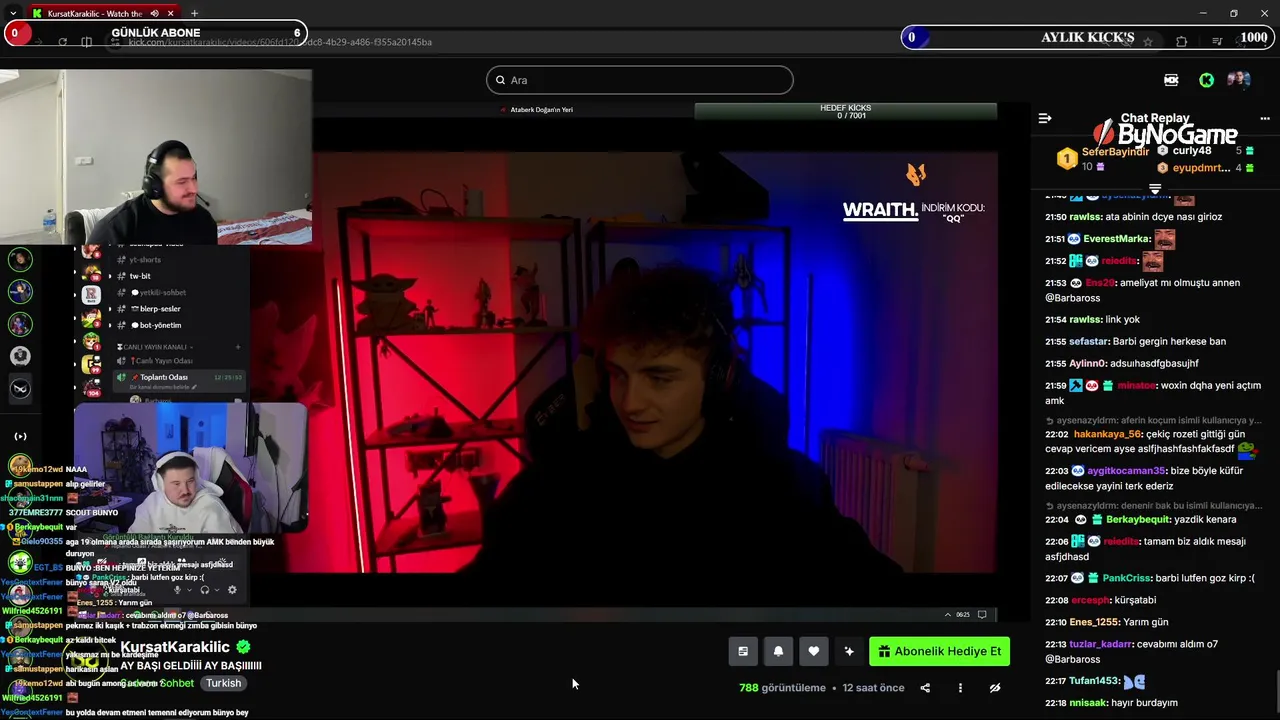Click Abonelik Hediye Et button
Image resolution: width=1280 pixels, height=720 pixels.
[939, 651]
